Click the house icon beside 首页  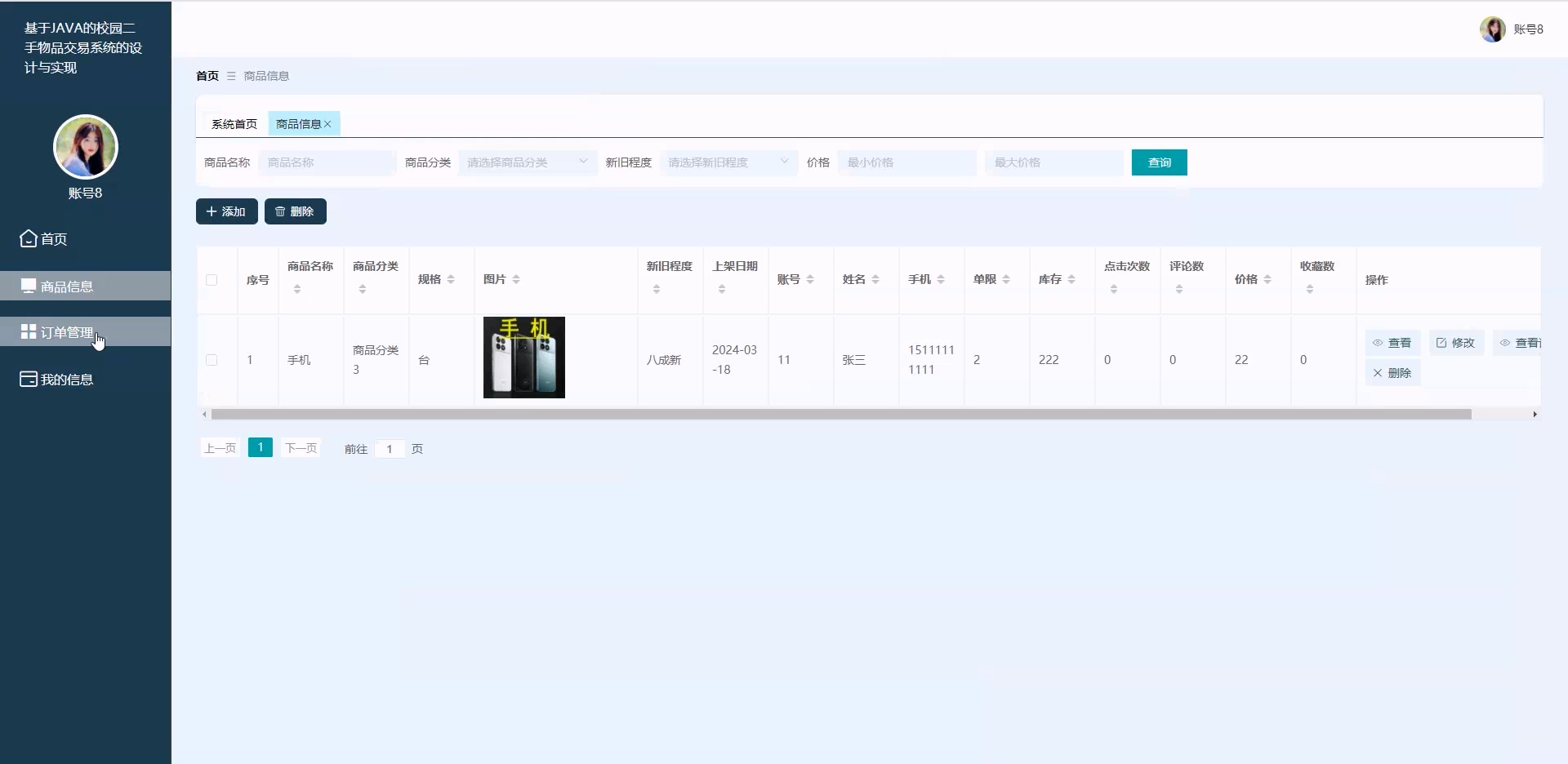(x=29, y=238)
